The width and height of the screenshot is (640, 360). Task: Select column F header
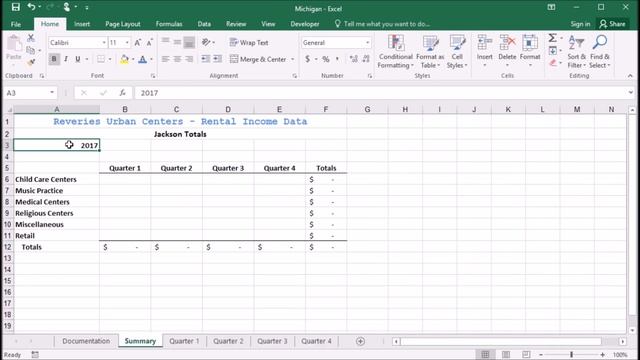tap(326, 109)
